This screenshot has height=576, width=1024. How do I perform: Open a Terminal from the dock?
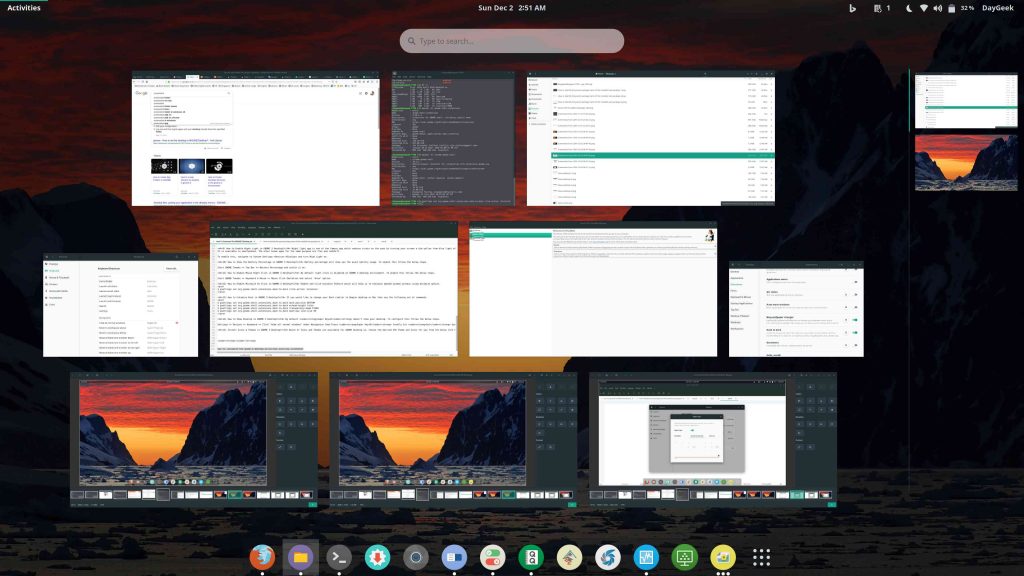[x=337, y=556]
